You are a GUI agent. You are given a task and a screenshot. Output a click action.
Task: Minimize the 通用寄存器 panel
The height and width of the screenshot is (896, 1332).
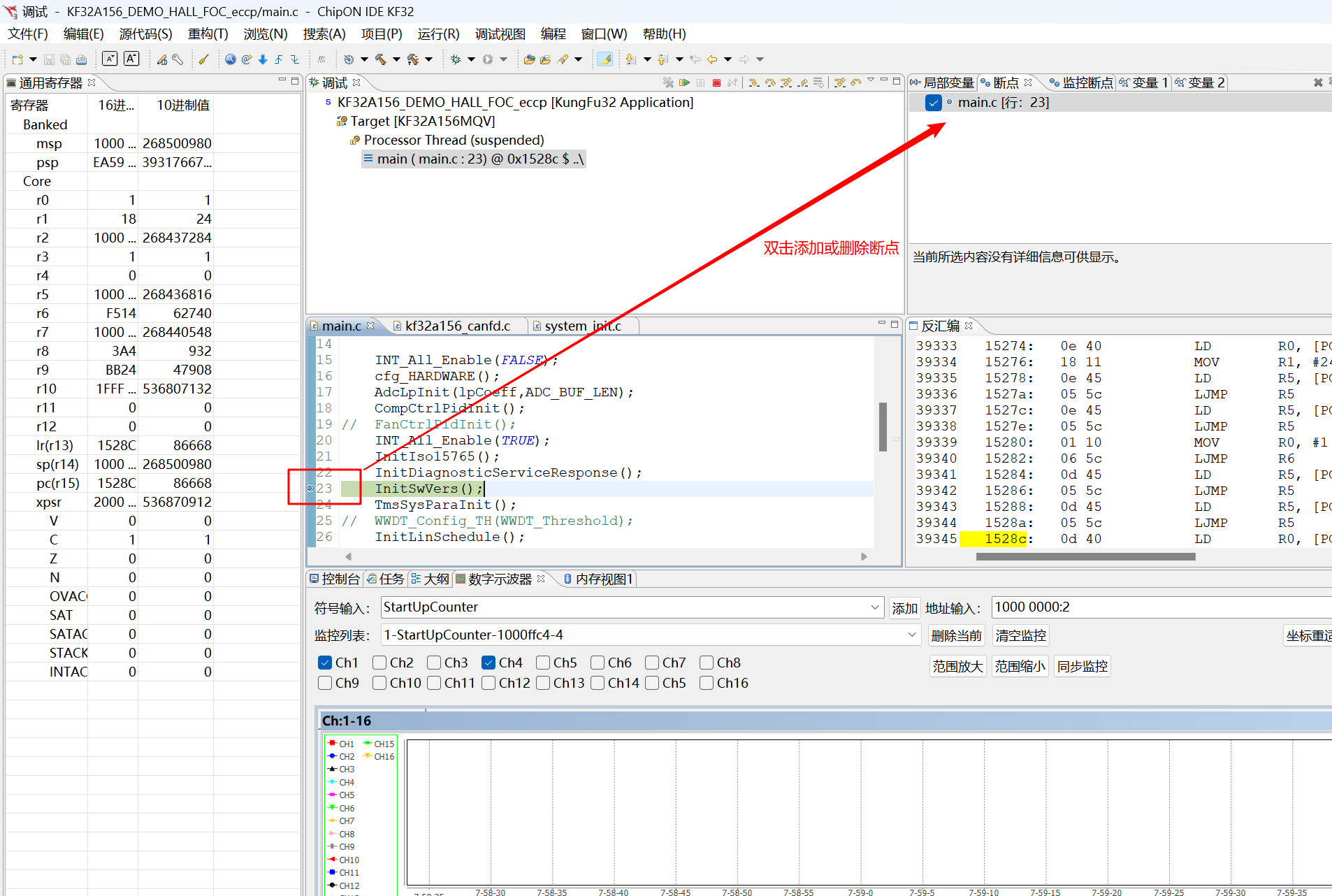pos(282,80)
